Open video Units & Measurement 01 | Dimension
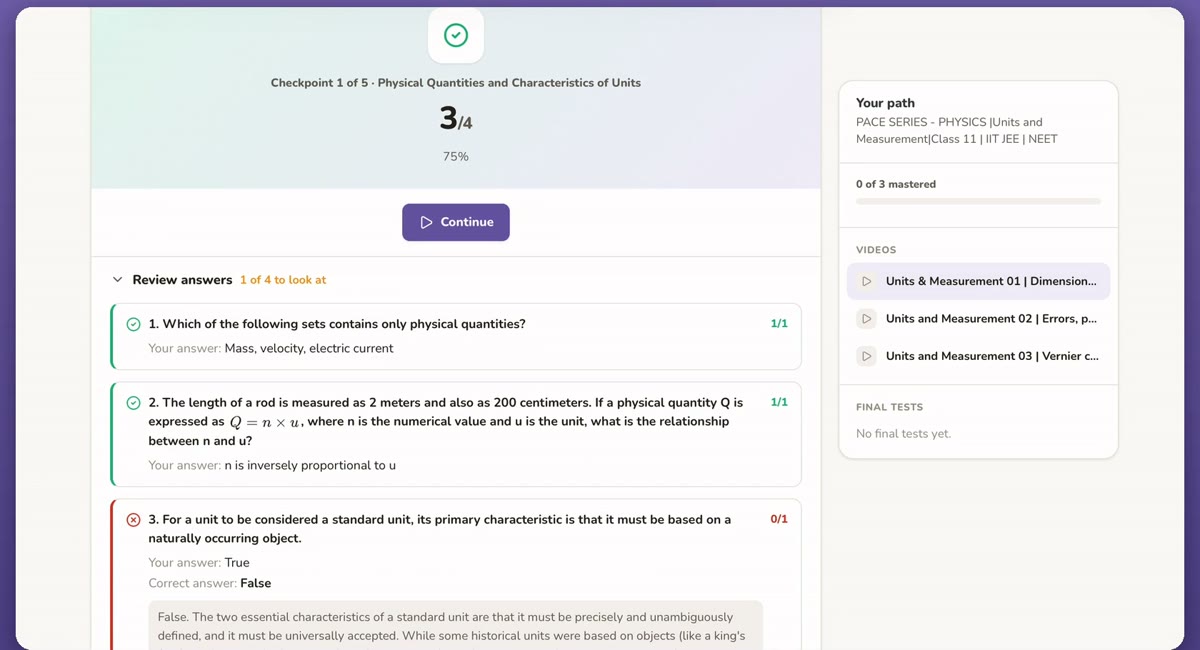The image size is (1200, 650). [x=978, y=282]
